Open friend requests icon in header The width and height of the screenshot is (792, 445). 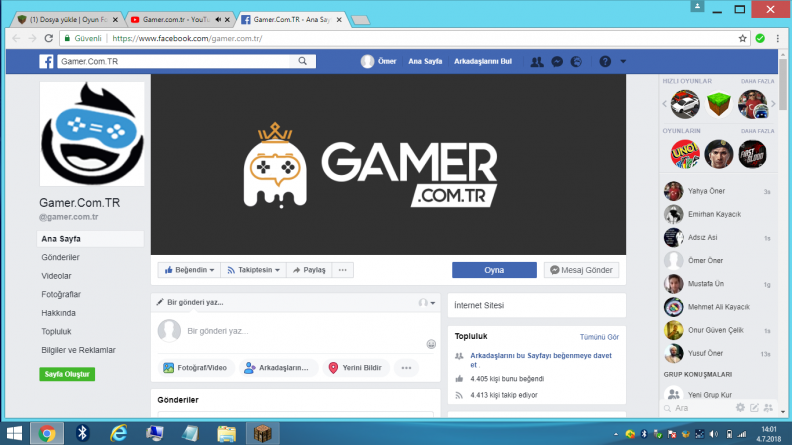pos(537,62)
